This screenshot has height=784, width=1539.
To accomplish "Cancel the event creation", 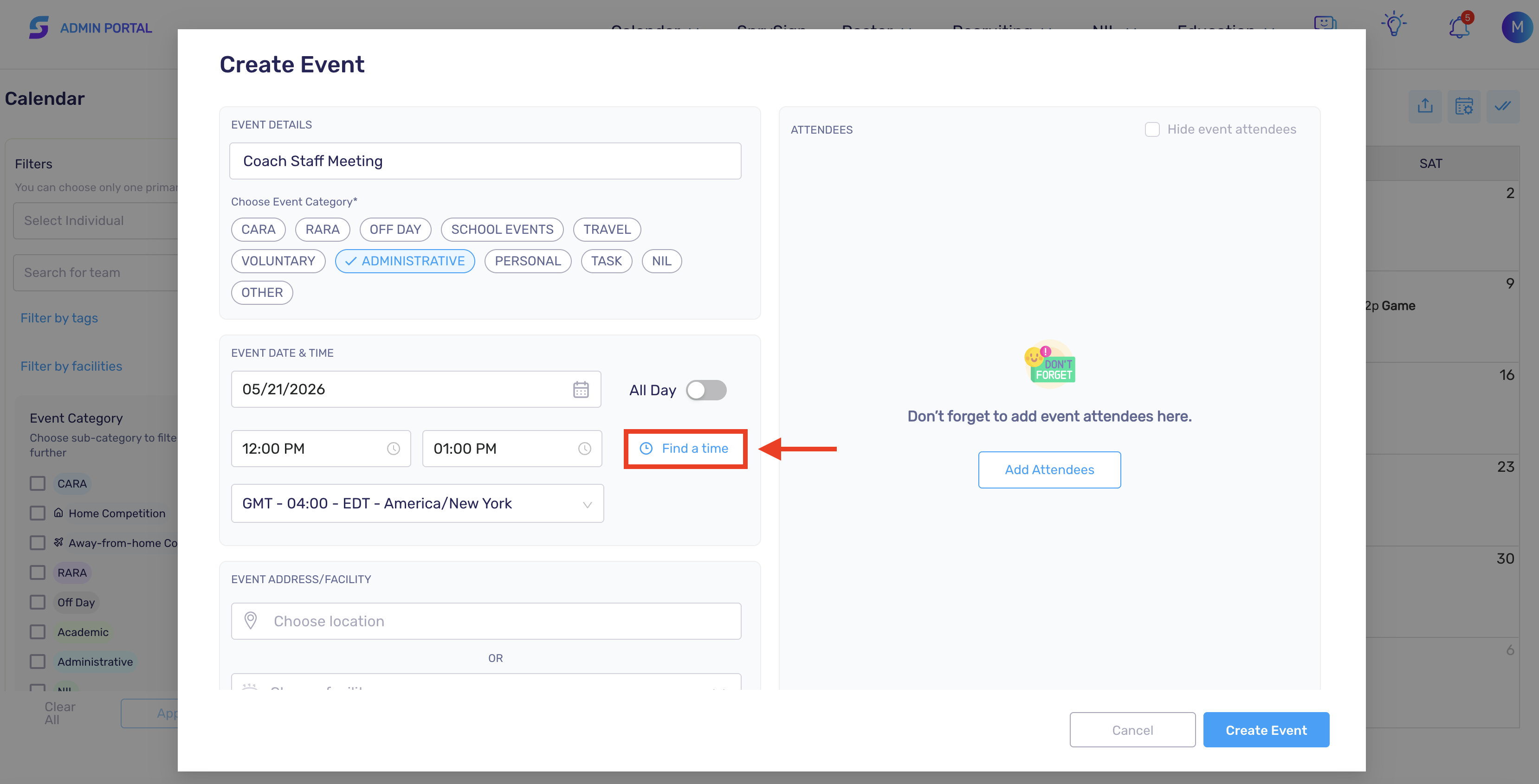I will pyautogui.click(x=1132, y=730).
